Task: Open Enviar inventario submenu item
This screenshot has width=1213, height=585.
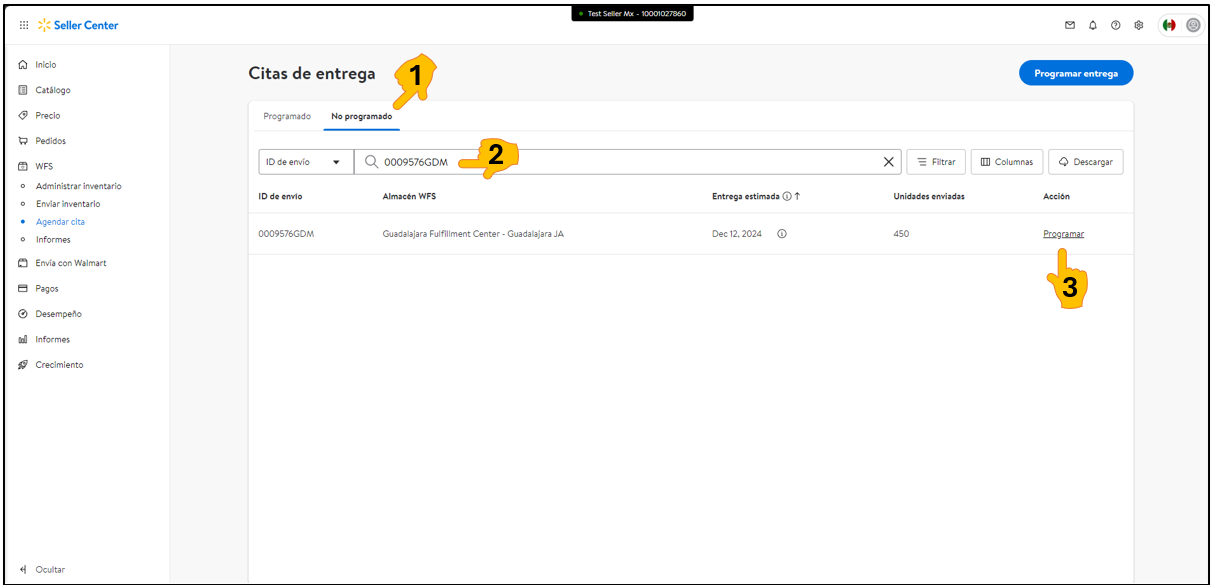Action: pyautogui.click(x=68, y=204)
